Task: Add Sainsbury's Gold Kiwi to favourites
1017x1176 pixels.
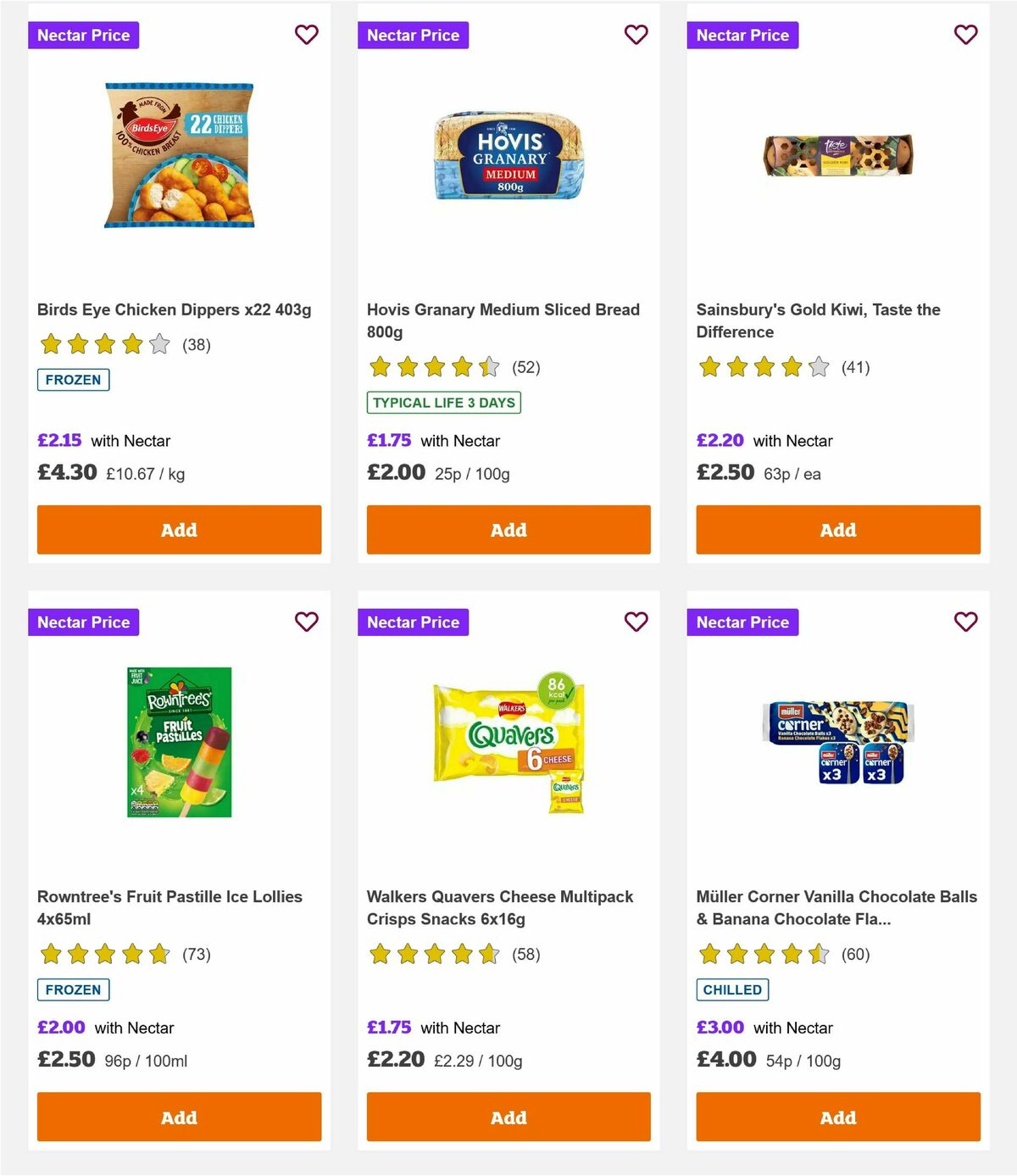Action: 964,35
